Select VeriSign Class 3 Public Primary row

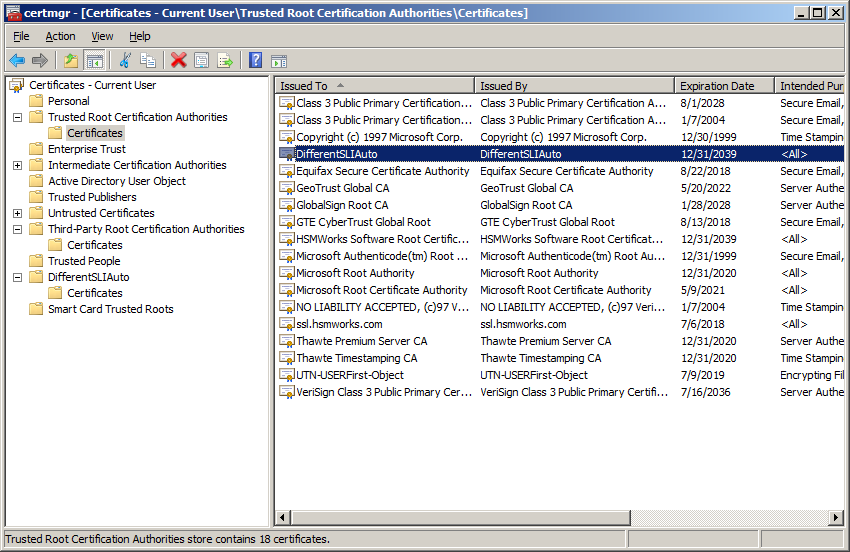pos(561,392)
